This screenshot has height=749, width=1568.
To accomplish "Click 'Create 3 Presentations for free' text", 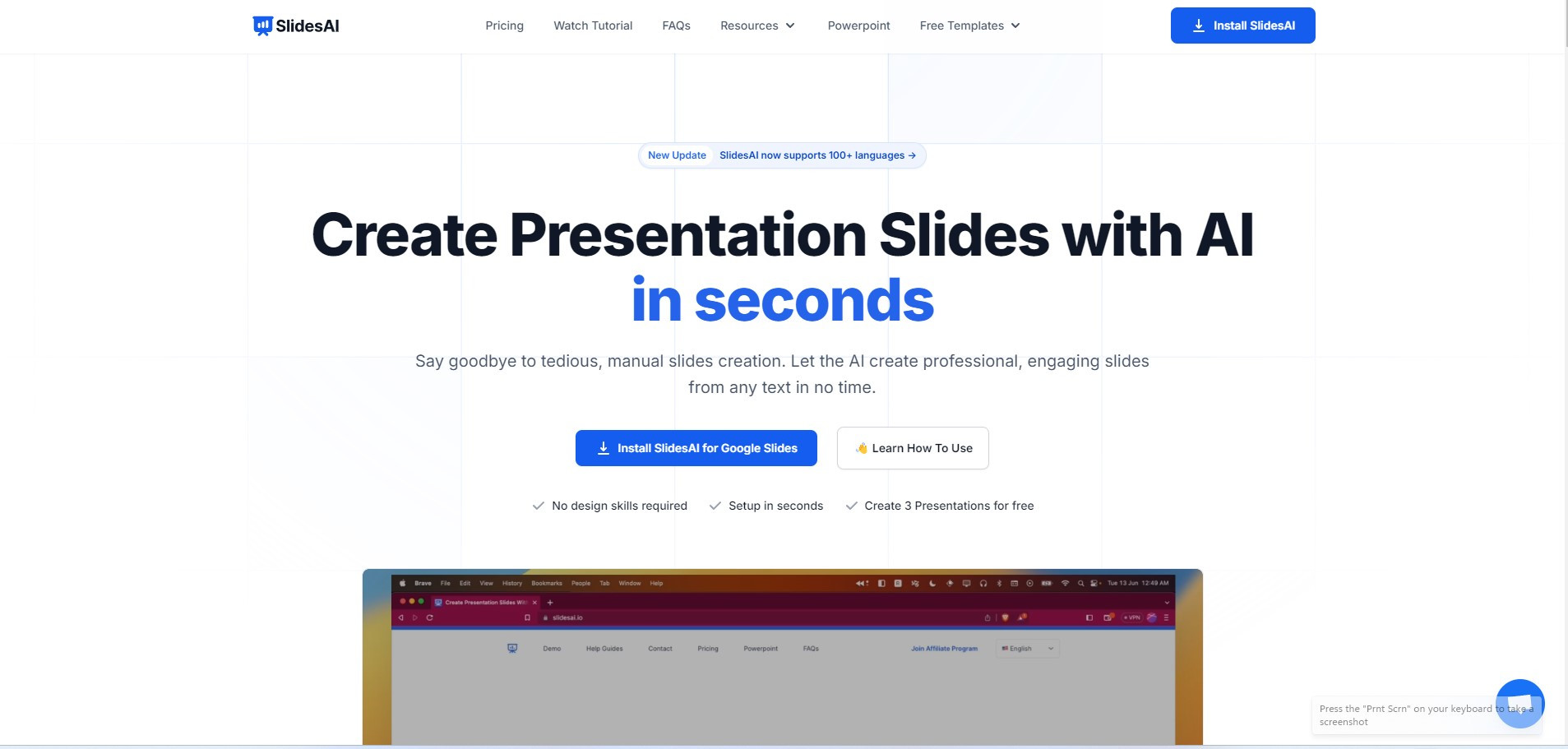I will (x=949, y=506).
